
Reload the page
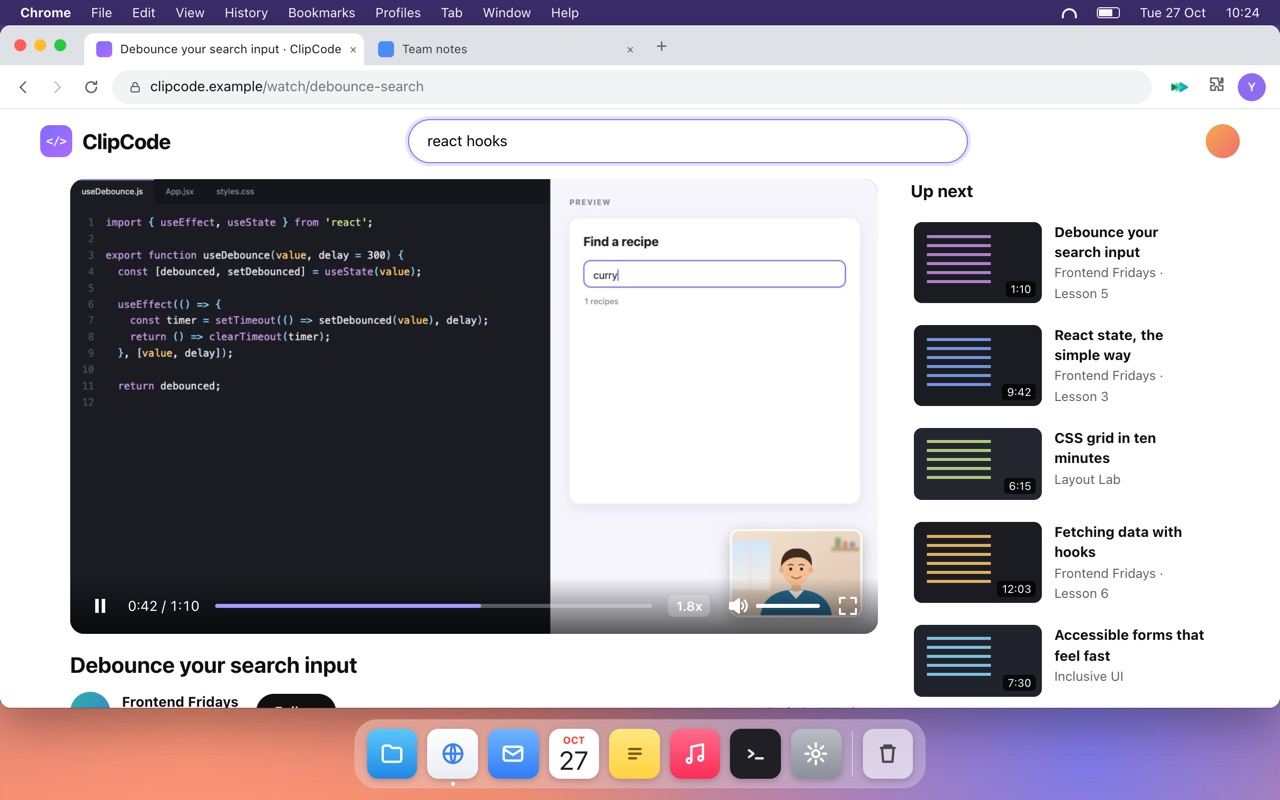pyautogui.click(x=91, y=87)
